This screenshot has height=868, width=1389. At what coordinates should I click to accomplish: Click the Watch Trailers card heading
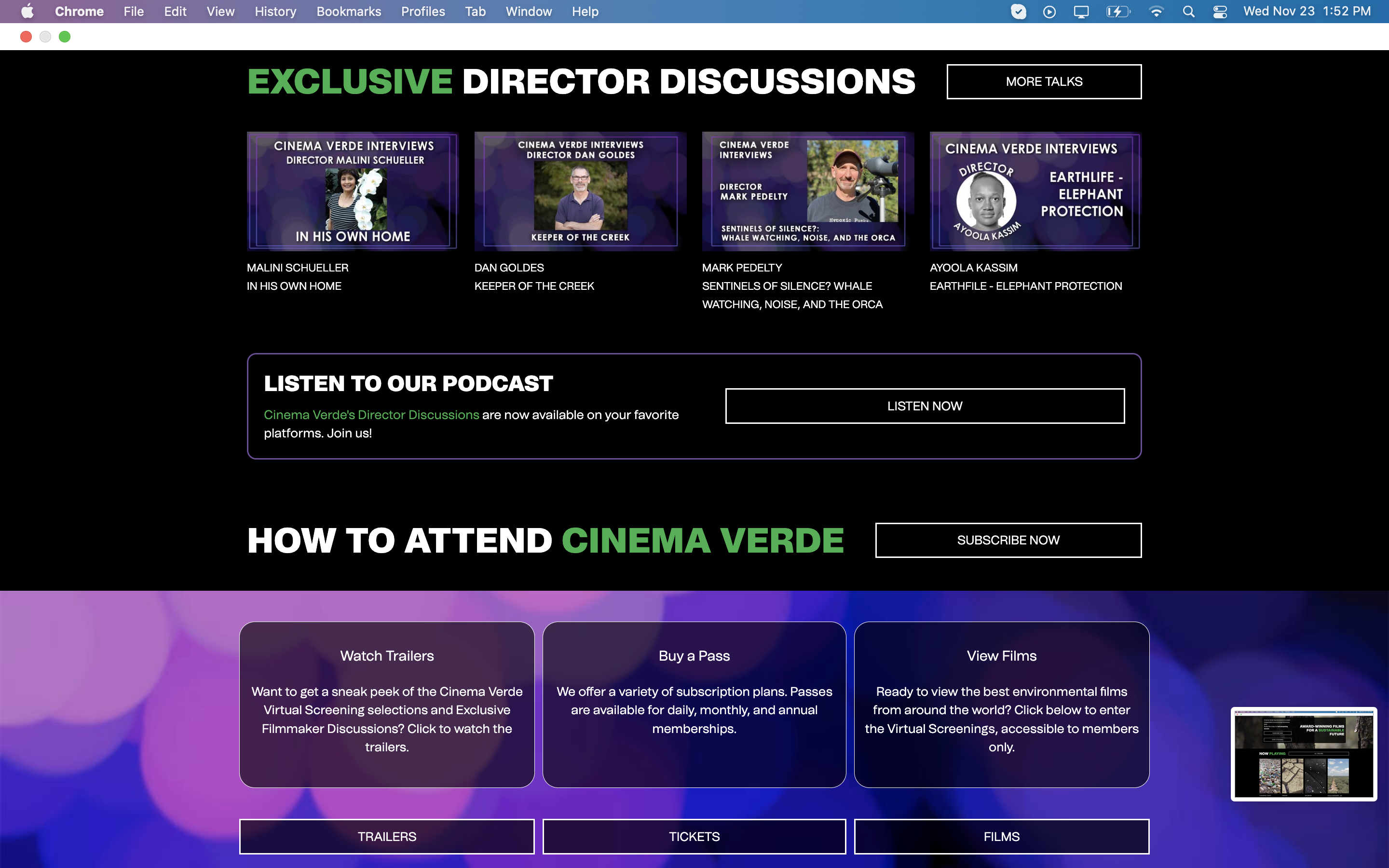[387, 656]
